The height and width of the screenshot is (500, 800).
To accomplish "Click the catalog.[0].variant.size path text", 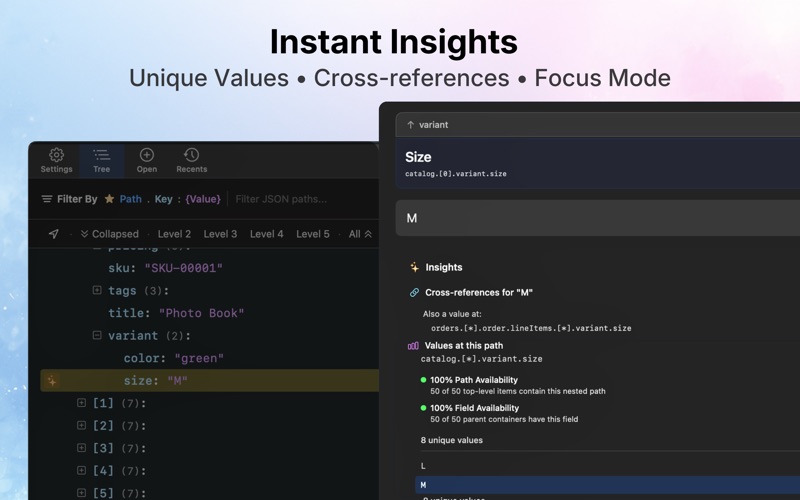I will click(x=456, y=173).
